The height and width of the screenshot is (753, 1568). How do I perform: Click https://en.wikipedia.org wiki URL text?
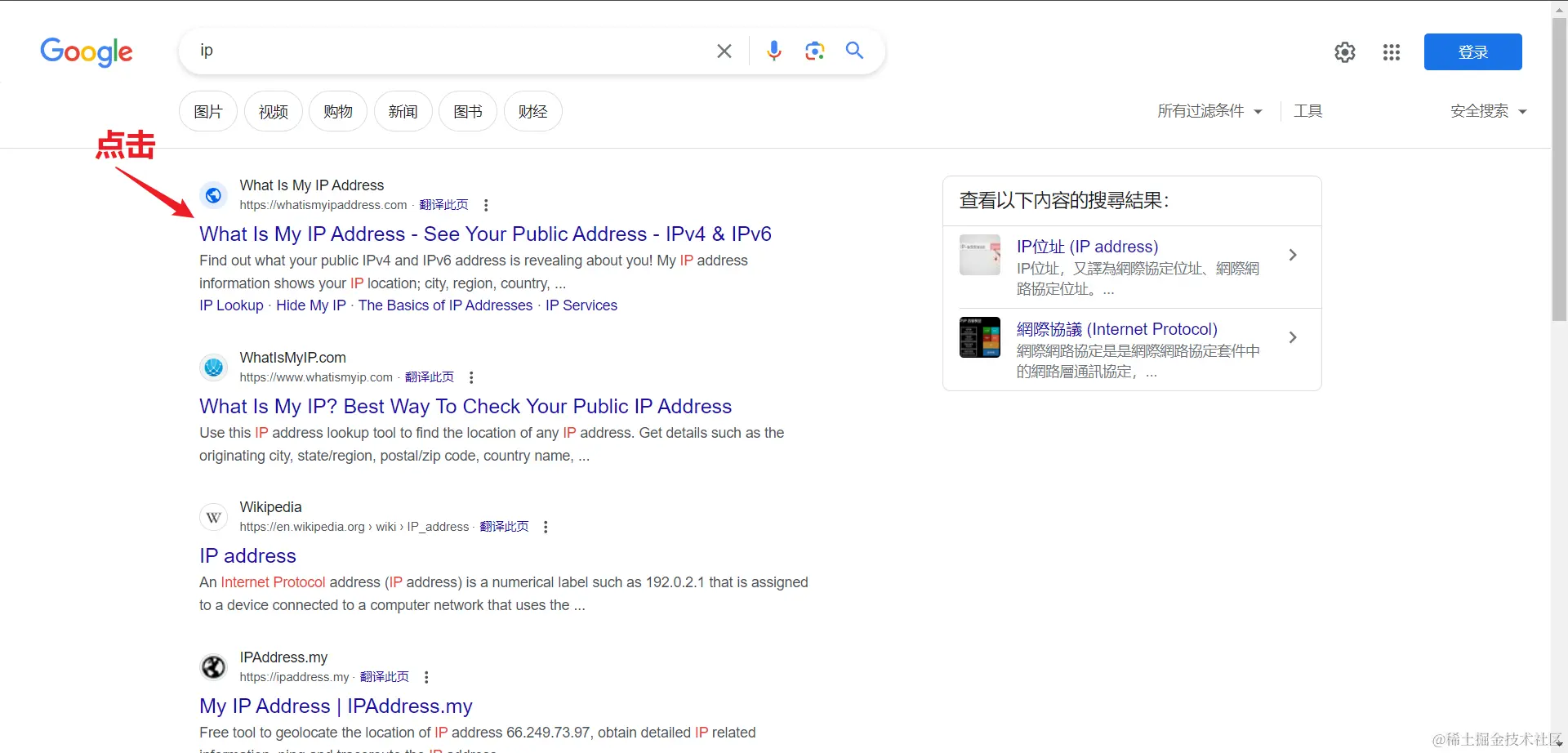(x=354, y=527)
